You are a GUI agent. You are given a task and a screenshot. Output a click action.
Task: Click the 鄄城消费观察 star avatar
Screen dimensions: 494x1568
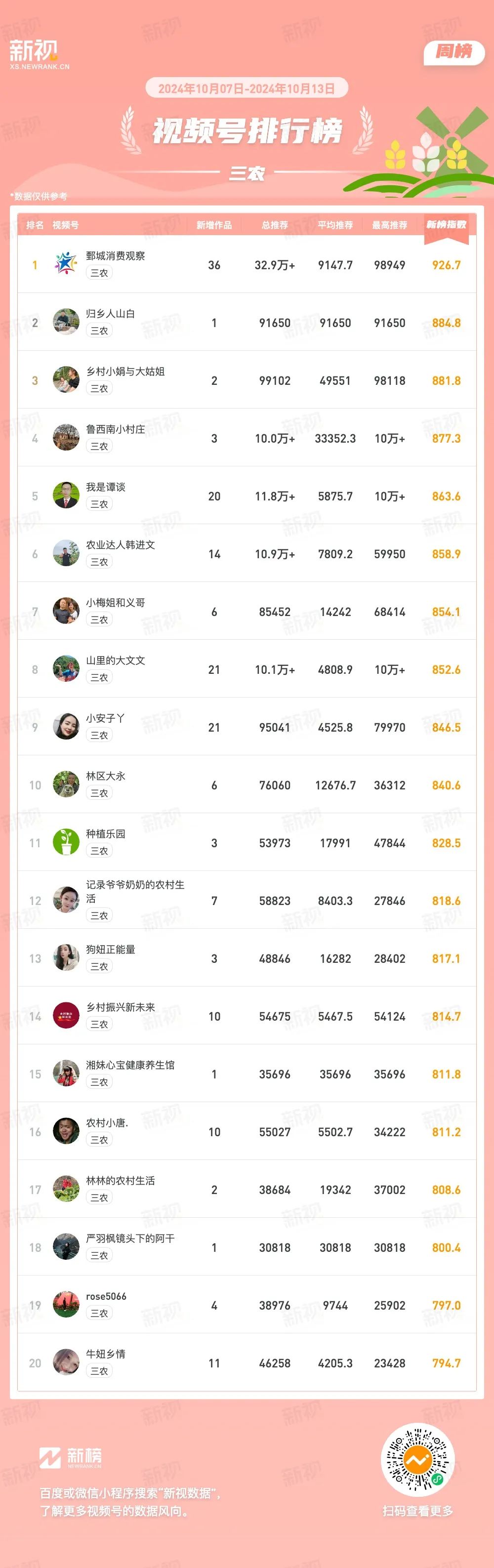[66, 264]
